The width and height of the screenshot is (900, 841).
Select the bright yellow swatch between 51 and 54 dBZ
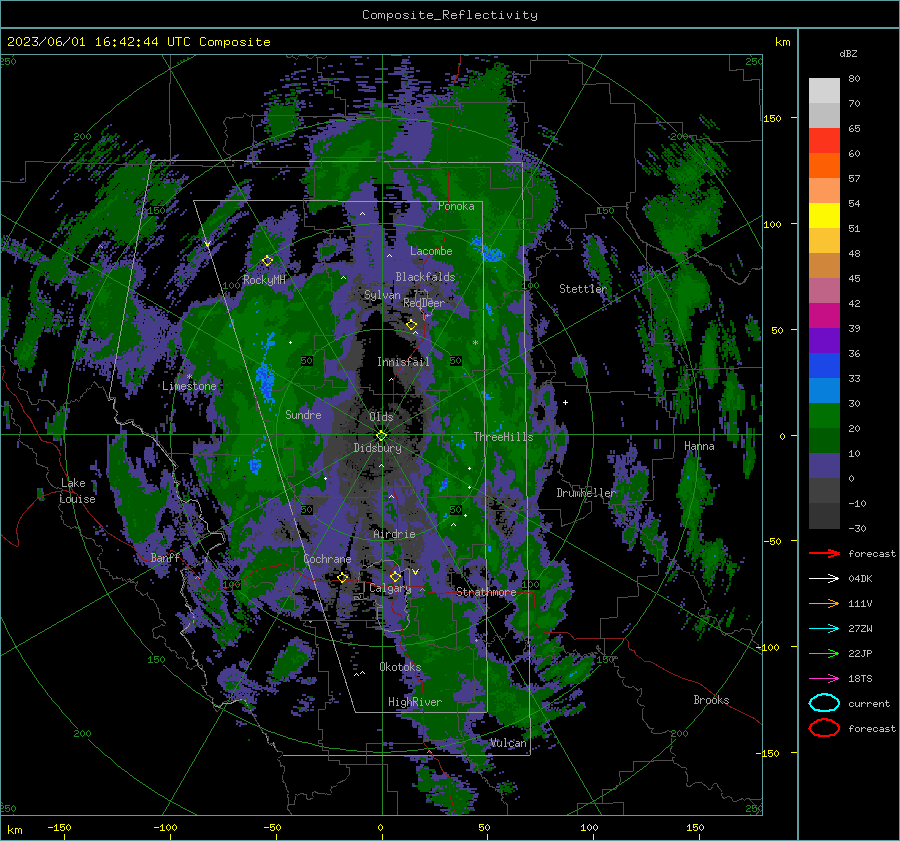(824, 215)
